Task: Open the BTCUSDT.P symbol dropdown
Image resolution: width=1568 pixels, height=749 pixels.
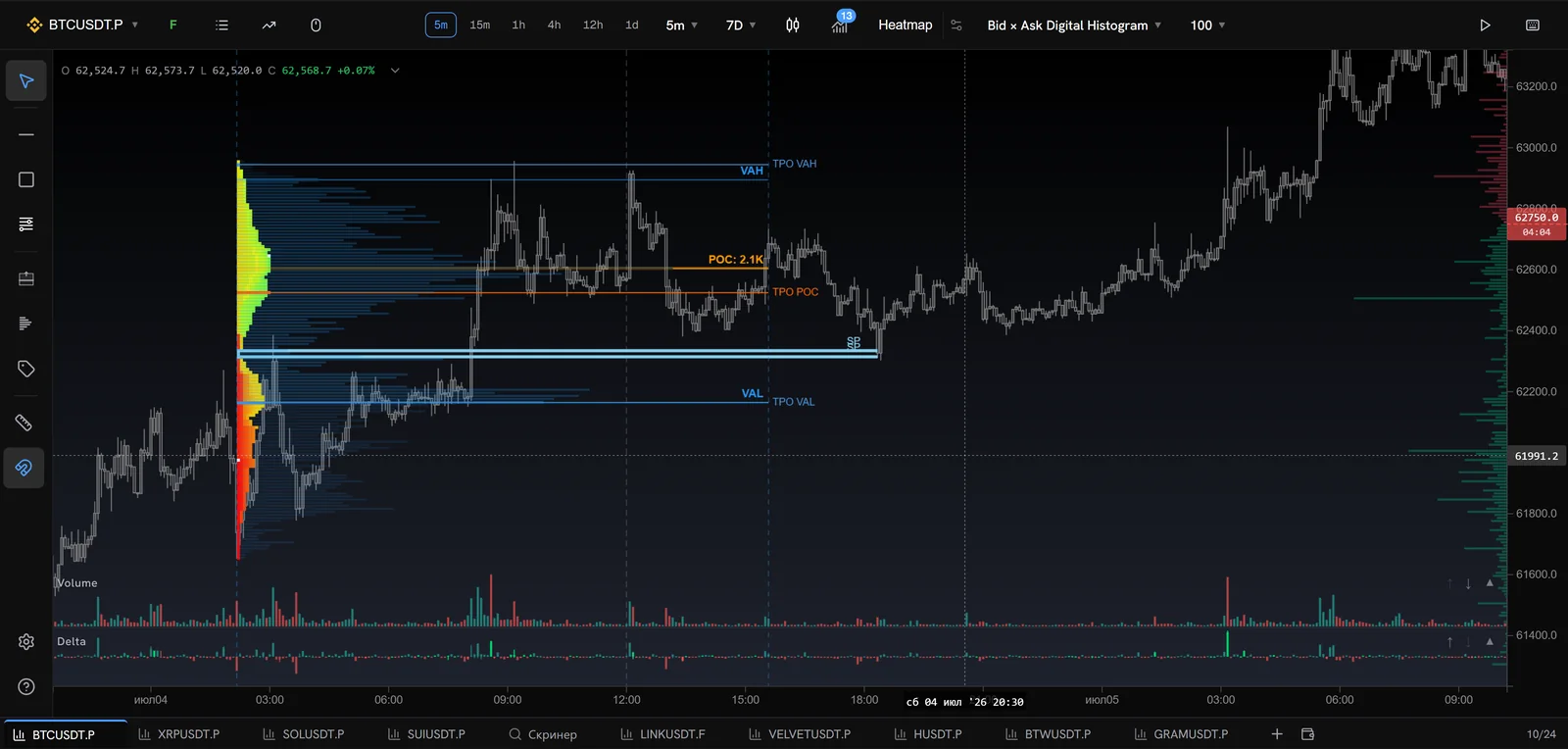Action: [84, 25]
